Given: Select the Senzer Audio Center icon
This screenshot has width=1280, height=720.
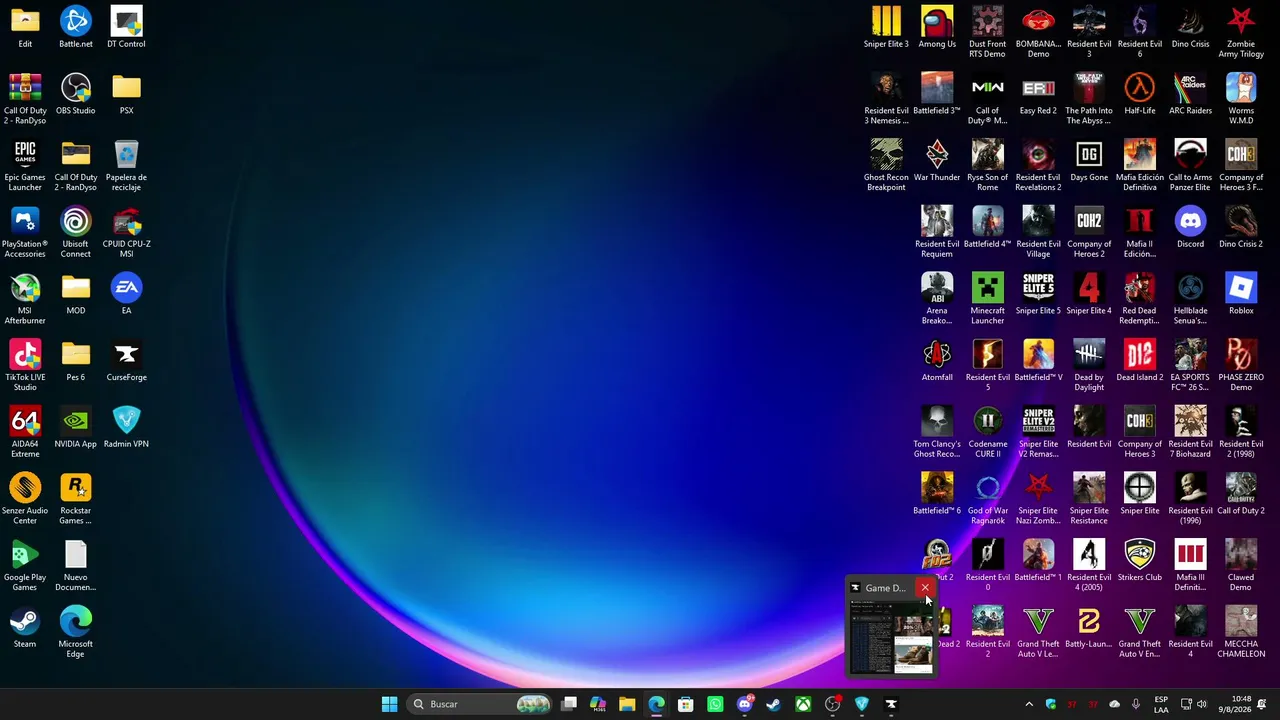Looking at the screenshot, I should [25, 499].
